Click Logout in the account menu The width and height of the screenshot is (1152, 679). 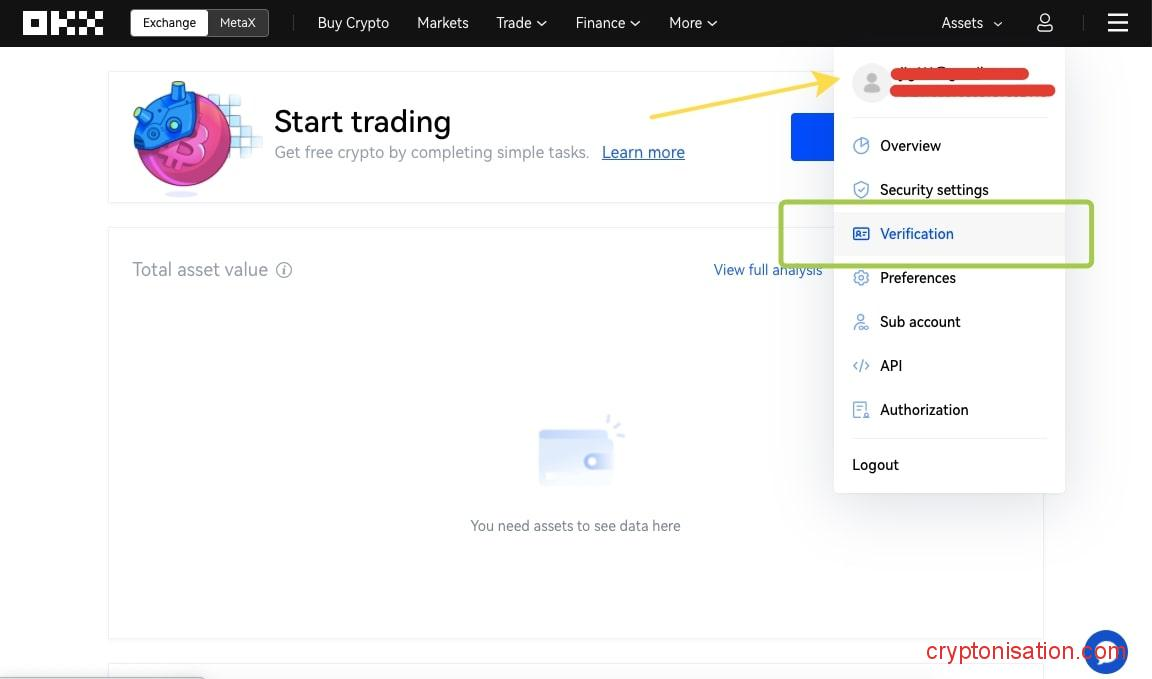875,465
